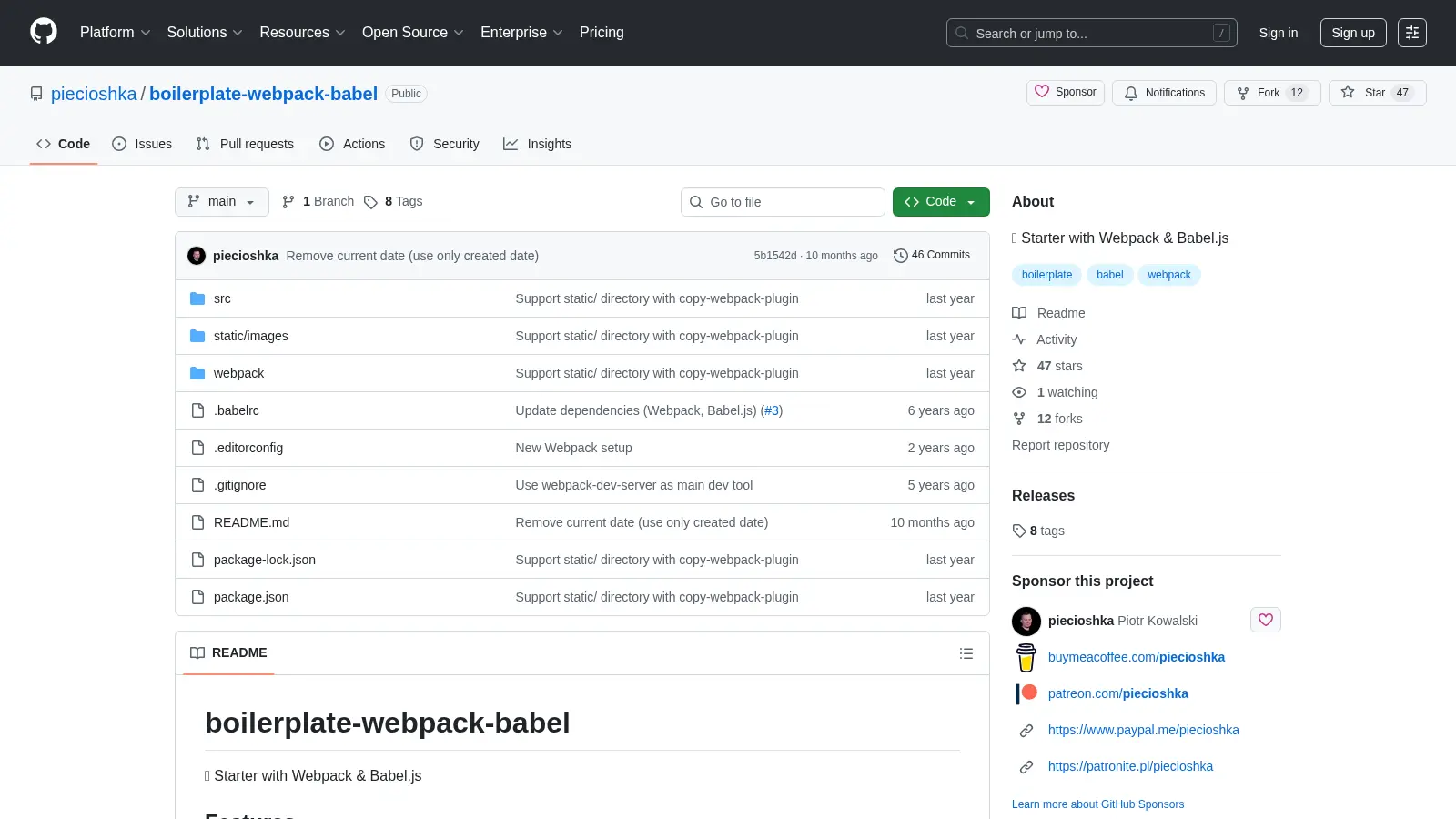The height and width of the screenshot is (819, 1456).
Task: Expand the Solutions menu
Action: [205, 33]
